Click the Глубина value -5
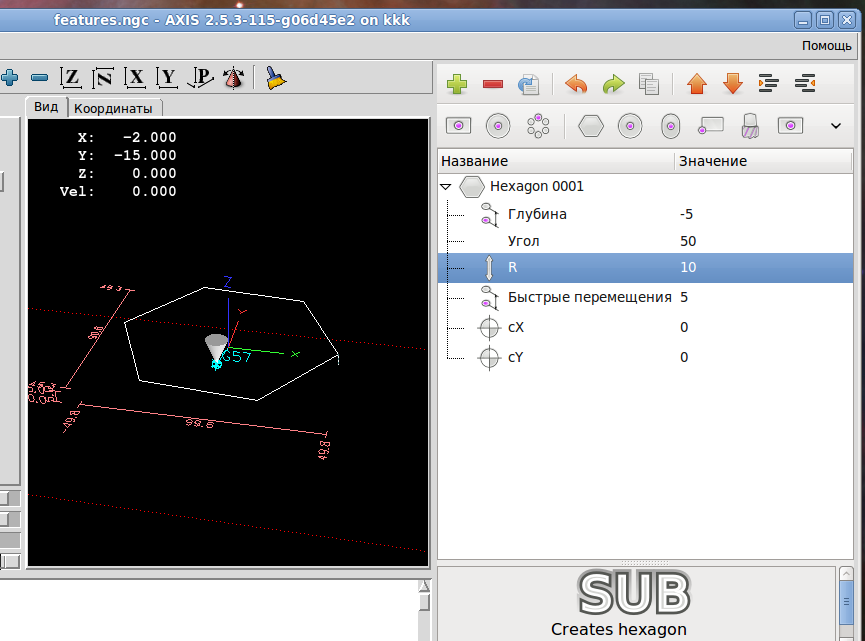 click(x=686, y=214)
